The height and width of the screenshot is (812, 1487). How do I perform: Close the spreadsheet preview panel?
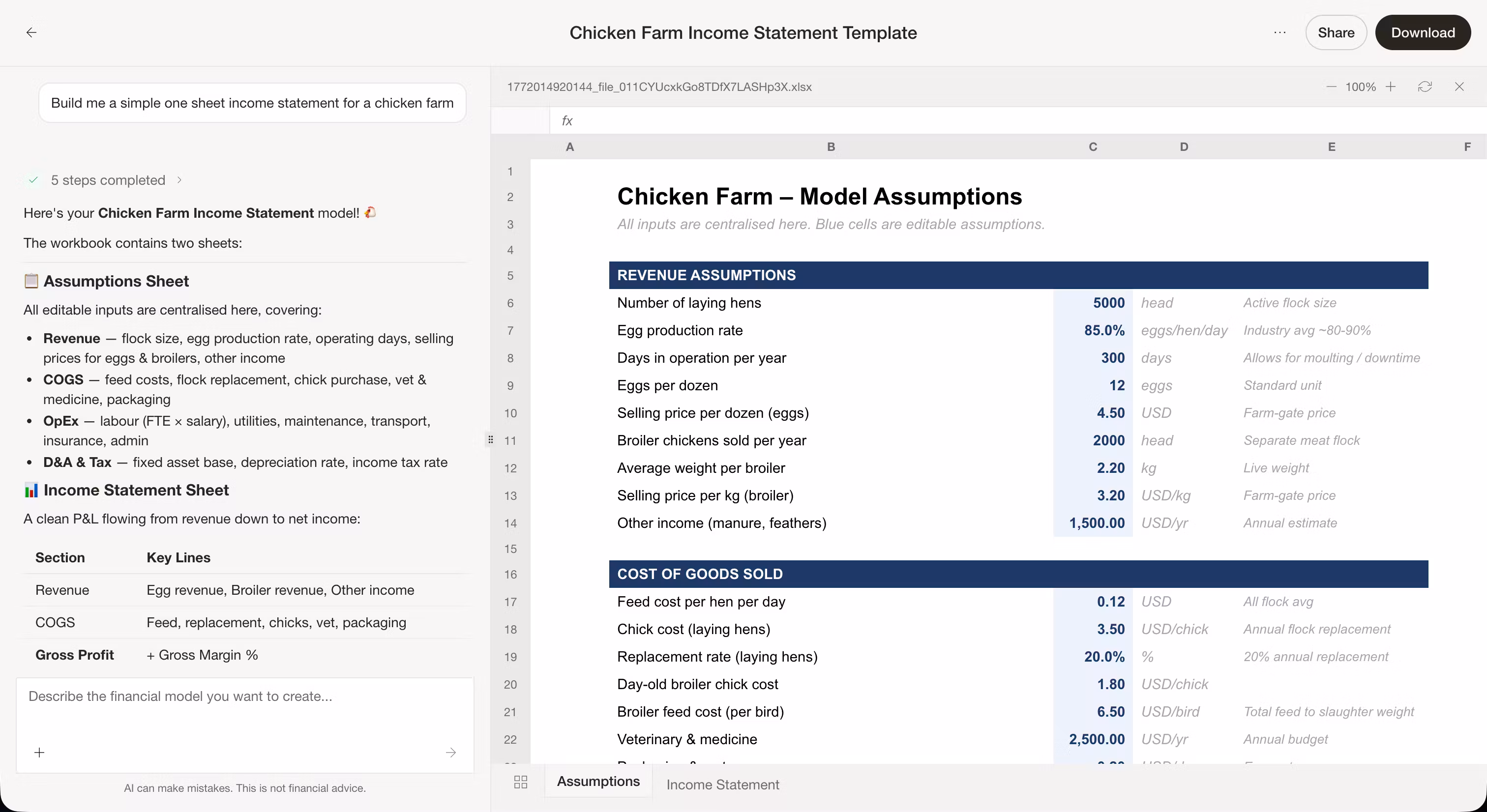pyautogui.click(x=1459, y=87)
